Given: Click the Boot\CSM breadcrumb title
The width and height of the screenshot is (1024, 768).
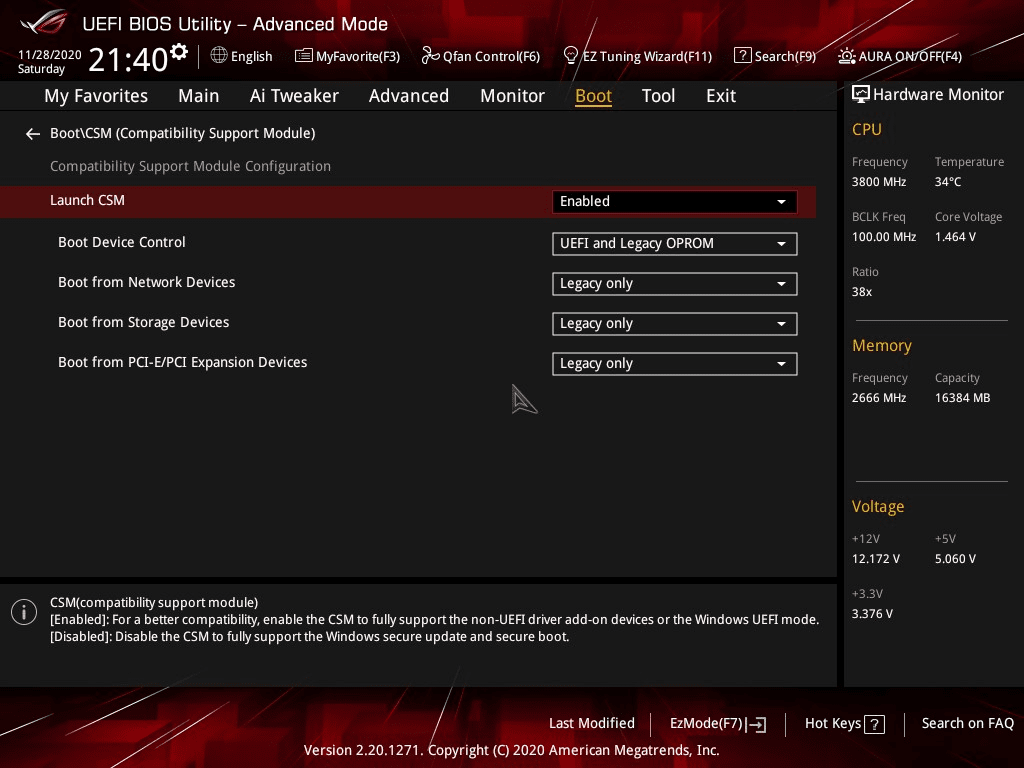Looking at the screenshot, I should (x=182, y=133).
